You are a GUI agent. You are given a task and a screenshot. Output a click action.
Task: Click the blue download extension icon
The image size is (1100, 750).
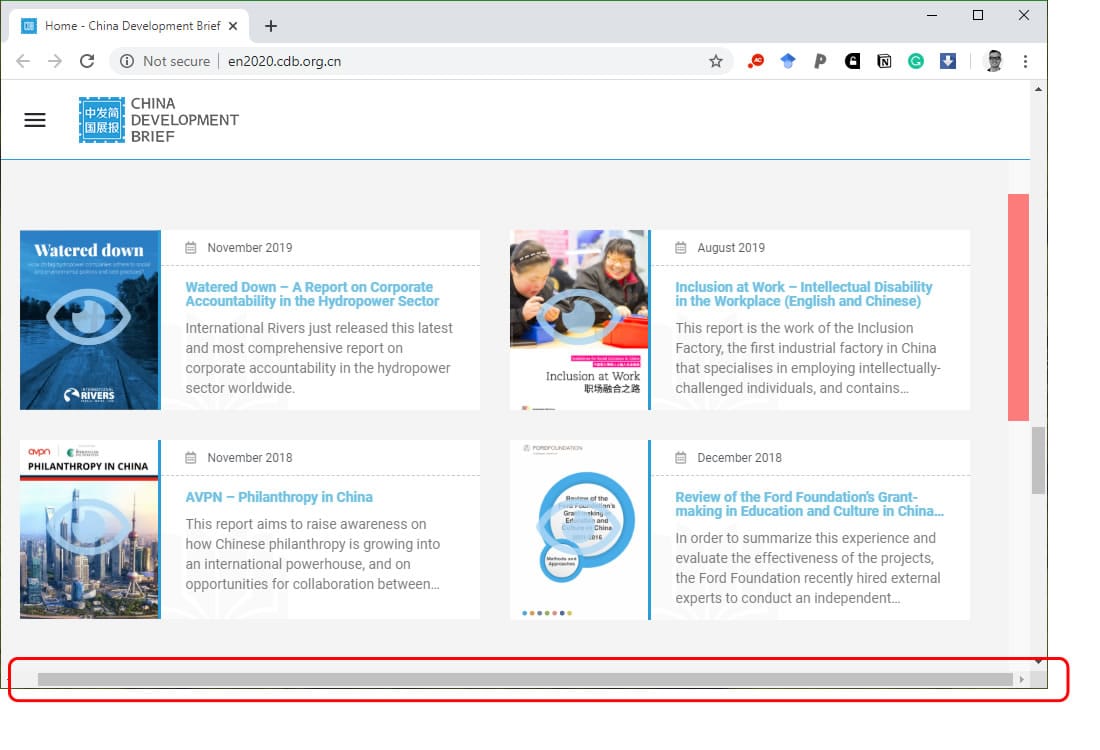(947, 61)
